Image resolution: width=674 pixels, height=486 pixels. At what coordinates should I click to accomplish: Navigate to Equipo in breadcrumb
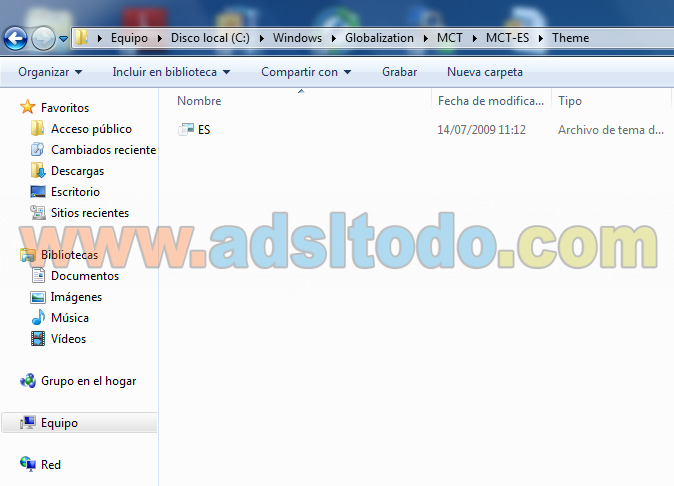(129, 38)
